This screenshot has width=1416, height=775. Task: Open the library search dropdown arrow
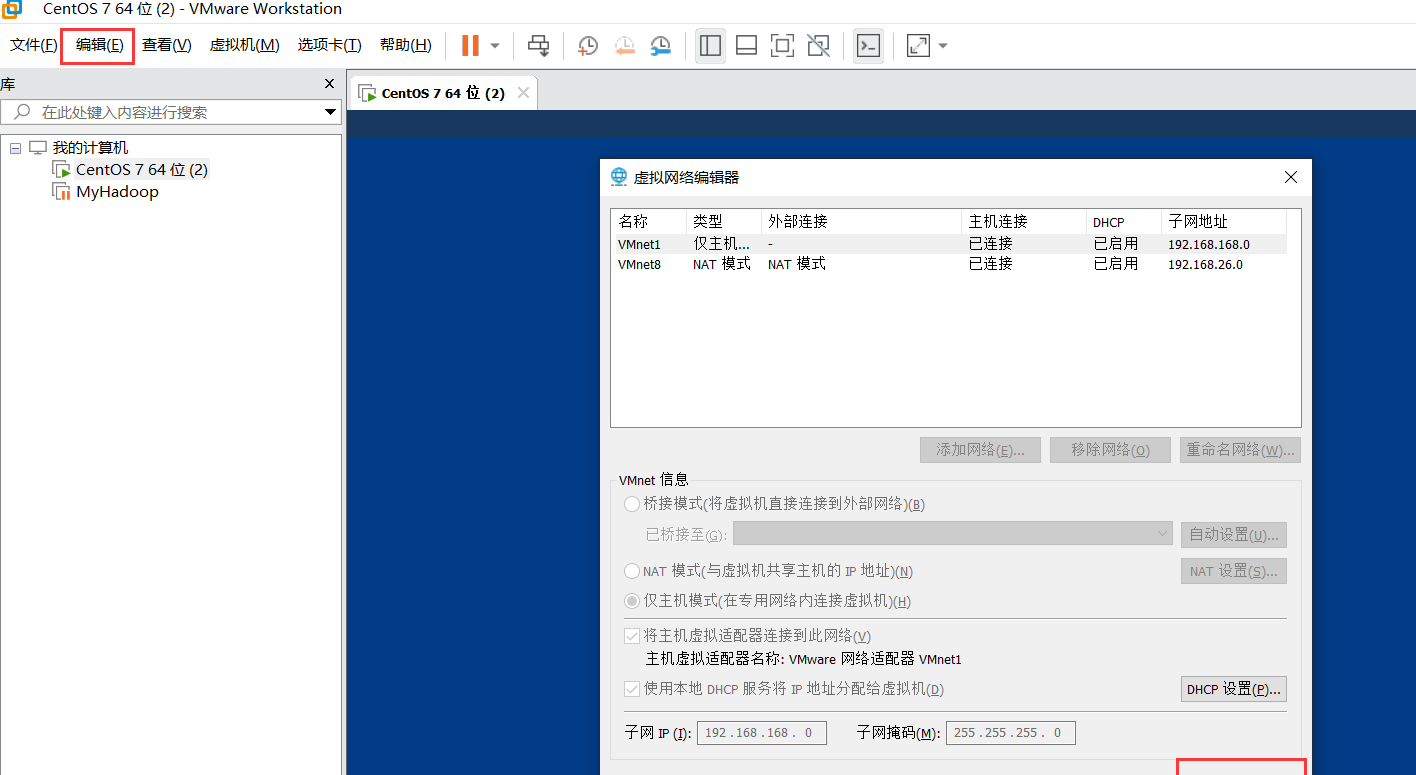331,112
